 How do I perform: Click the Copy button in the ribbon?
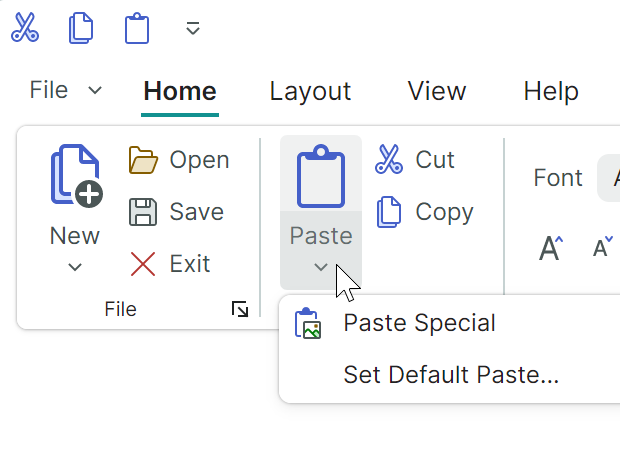click(x=423, y=212)
